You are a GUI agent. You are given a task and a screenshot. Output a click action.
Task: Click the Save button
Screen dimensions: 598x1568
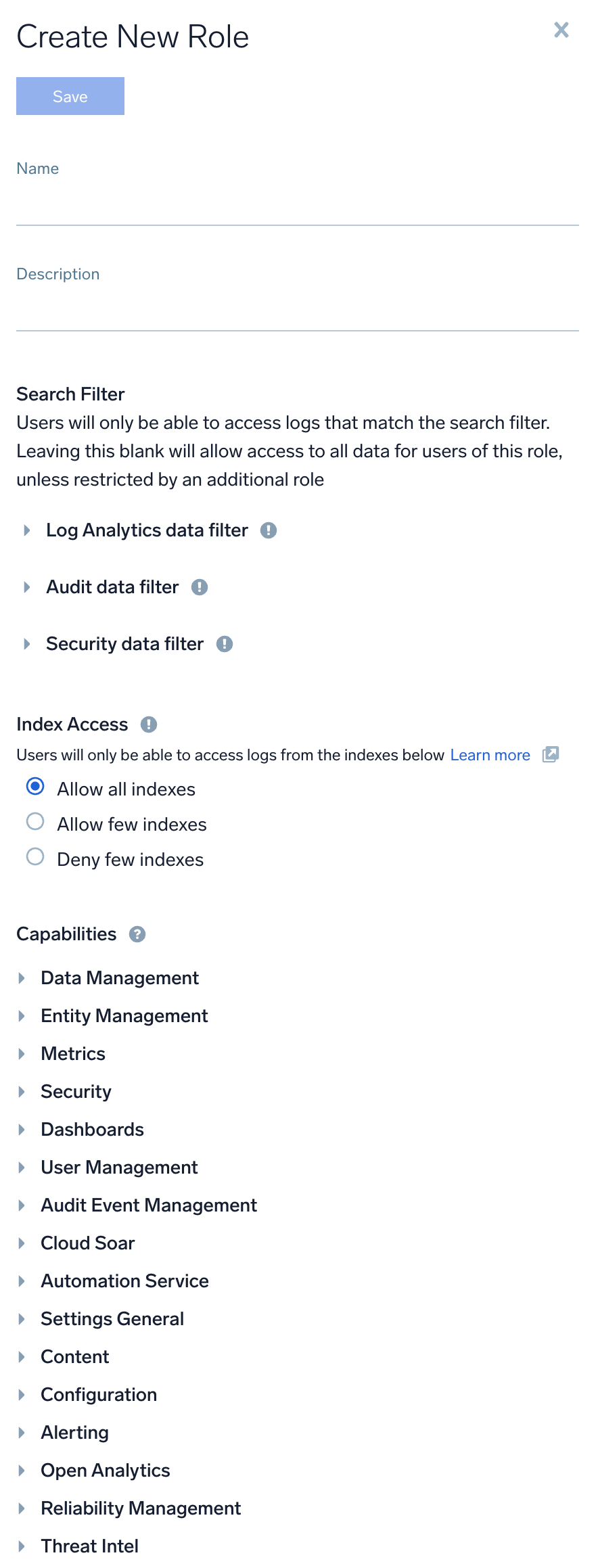click(x=70, y=96)
